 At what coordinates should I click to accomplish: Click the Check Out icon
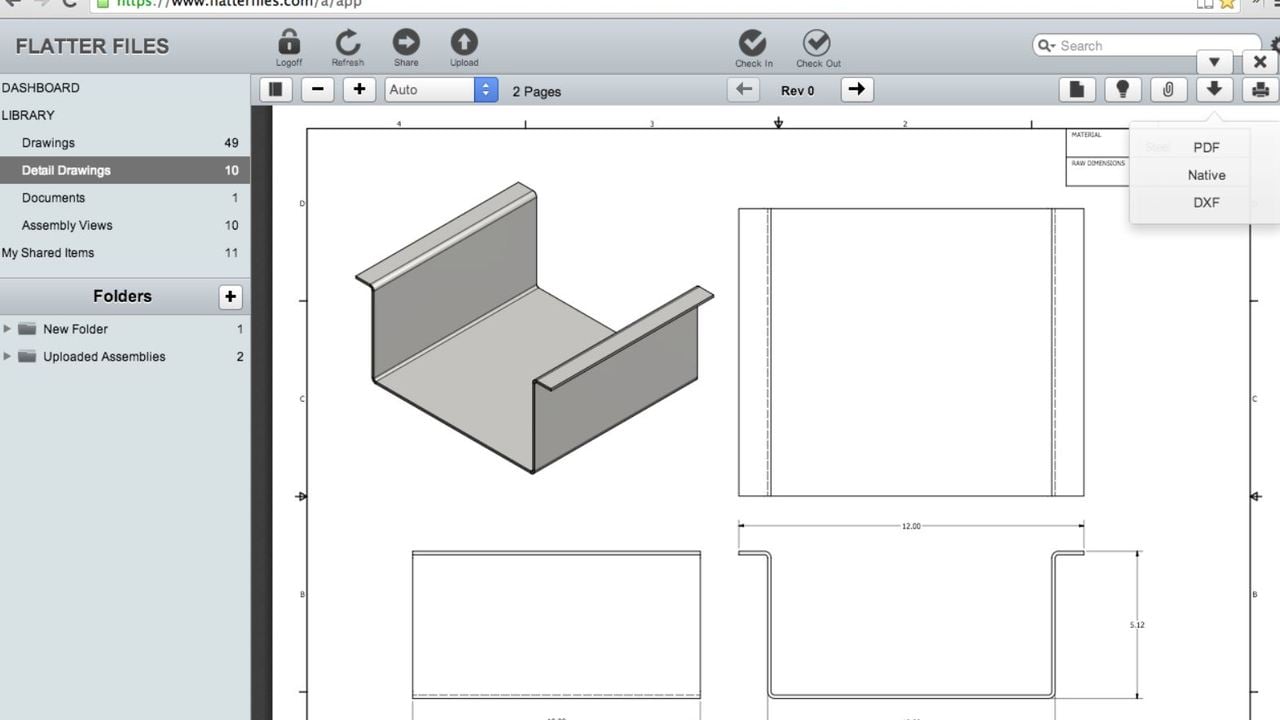pyautogui.click(x=817, y=43)
